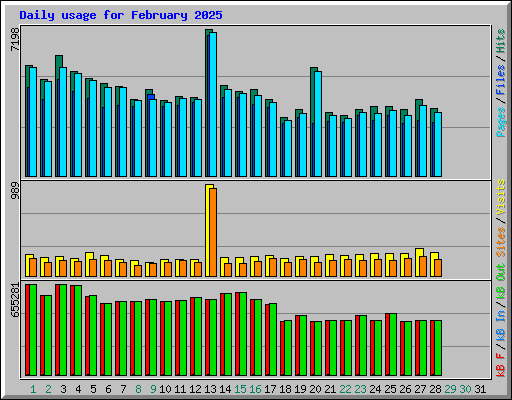
Task: Click the 989 axis maximum value
Action: 15,191
